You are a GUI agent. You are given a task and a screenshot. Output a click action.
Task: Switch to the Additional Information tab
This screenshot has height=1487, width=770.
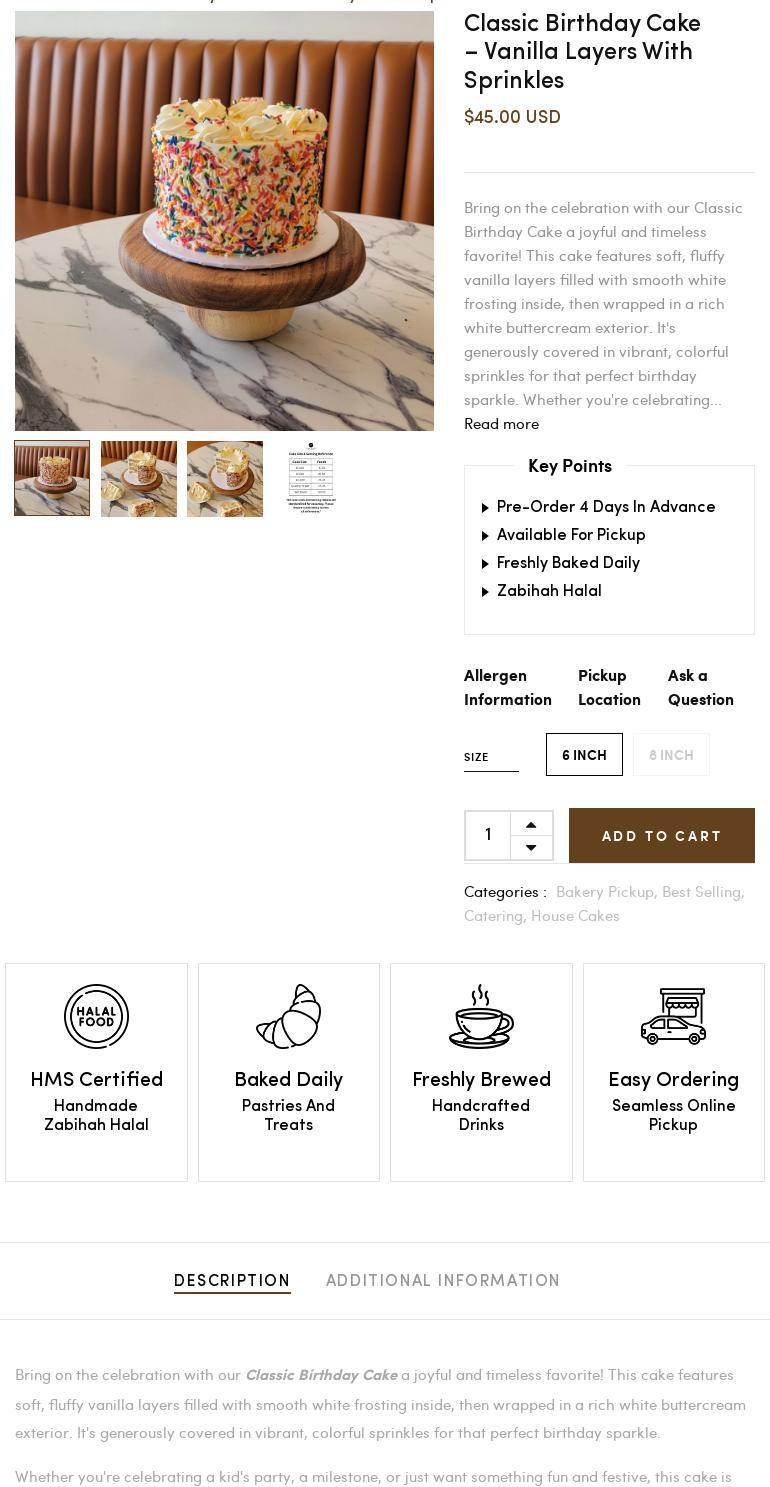click(443, 1280)
